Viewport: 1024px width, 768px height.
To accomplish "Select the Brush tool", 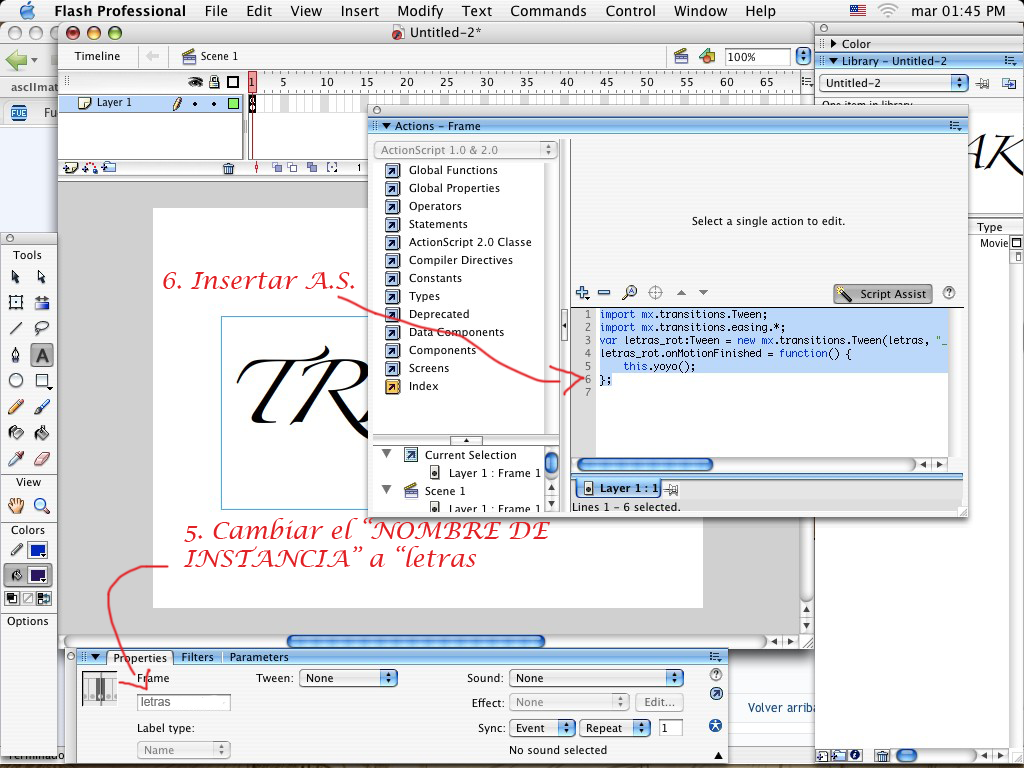I will (x=42, y=407).
